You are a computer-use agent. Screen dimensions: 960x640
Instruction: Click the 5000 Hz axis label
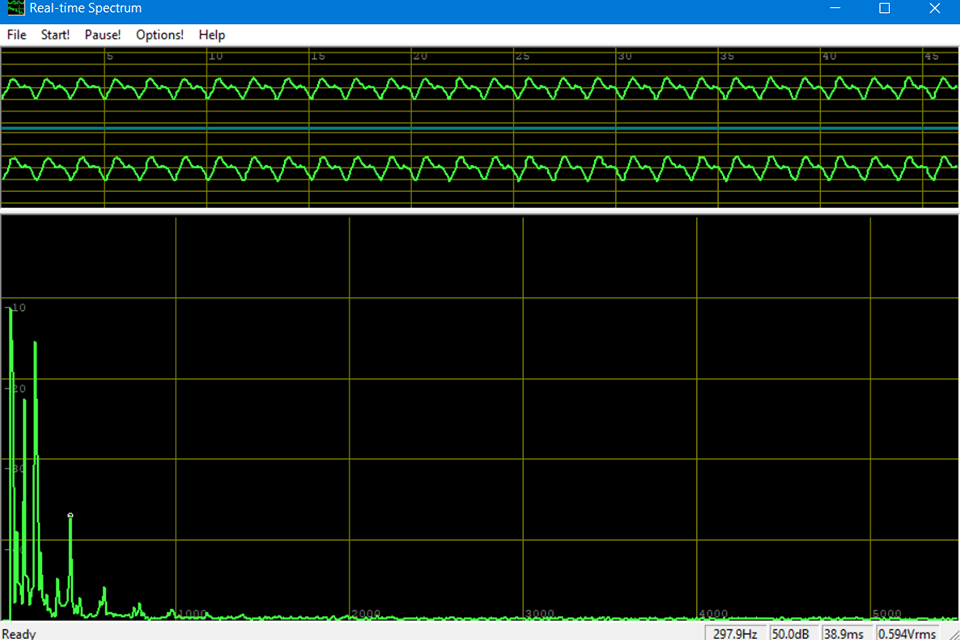tap(887, 614)
